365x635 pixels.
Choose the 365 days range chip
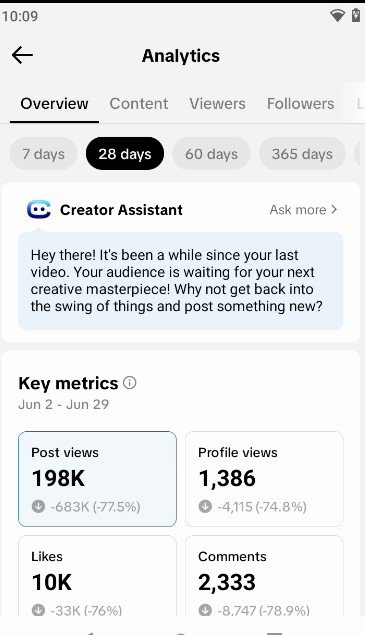[302, 154]
